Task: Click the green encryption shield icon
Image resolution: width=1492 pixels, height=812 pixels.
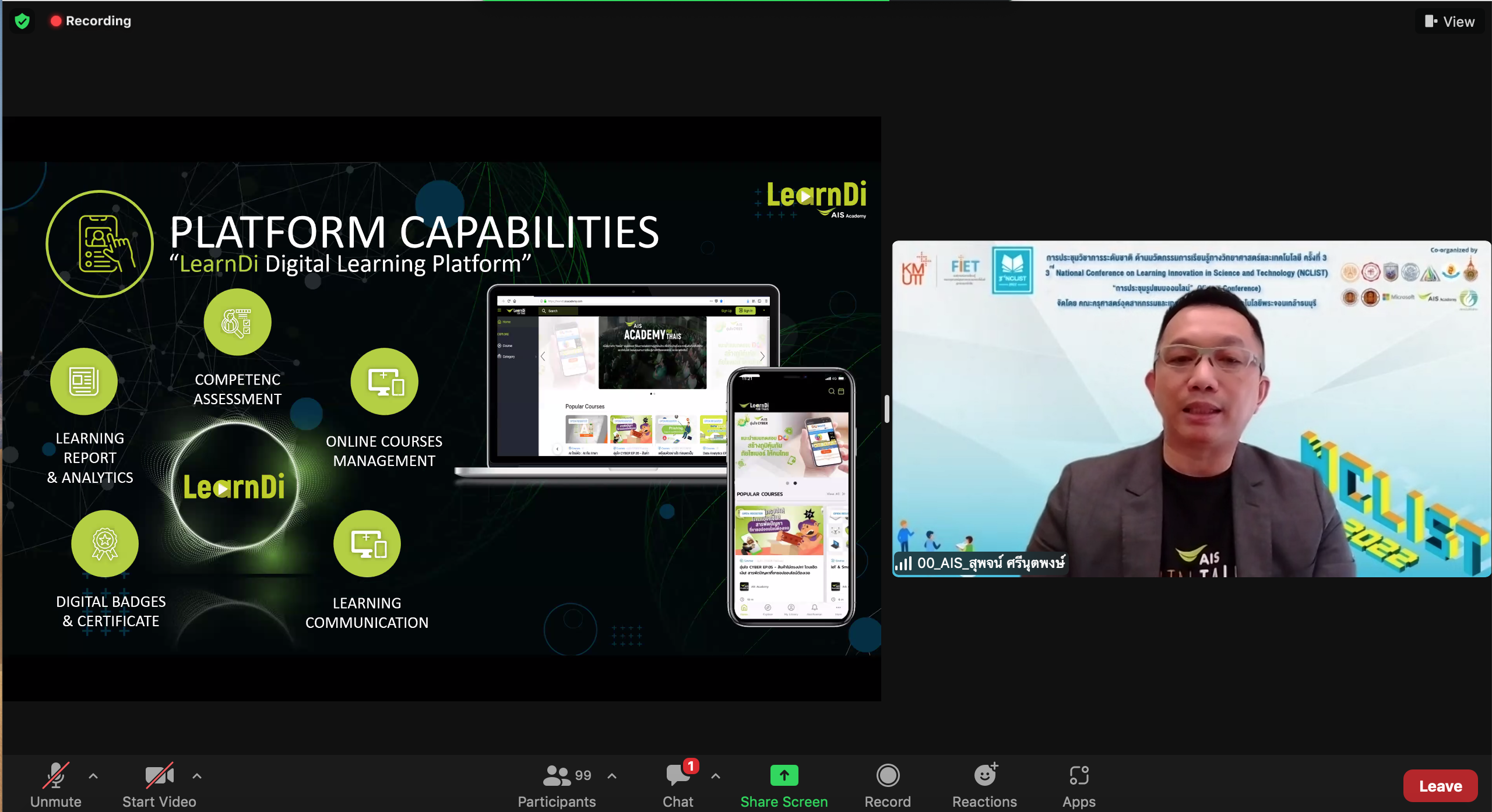Action: click(x=22, y=22)
